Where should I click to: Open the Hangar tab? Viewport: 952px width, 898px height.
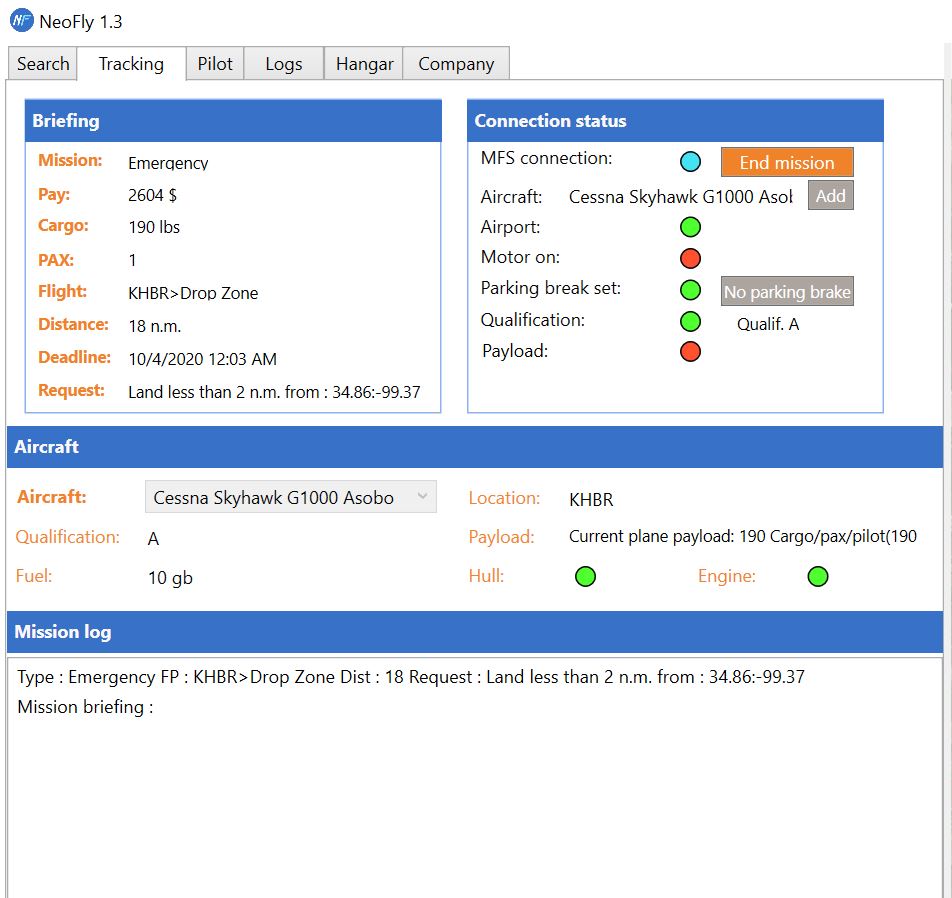tap(364, 64)
